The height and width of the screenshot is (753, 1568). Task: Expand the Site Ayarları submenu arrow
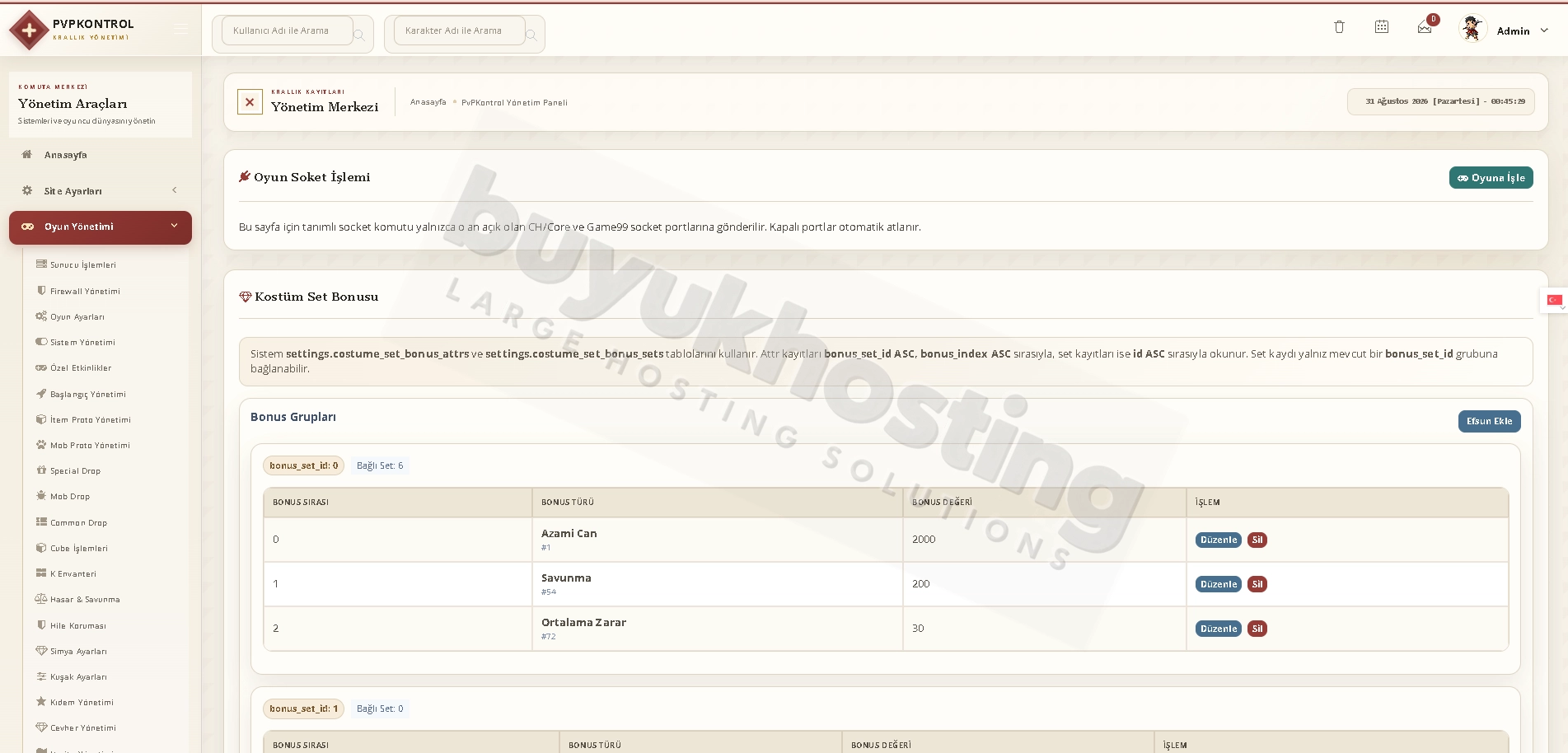tap(175, 190)
